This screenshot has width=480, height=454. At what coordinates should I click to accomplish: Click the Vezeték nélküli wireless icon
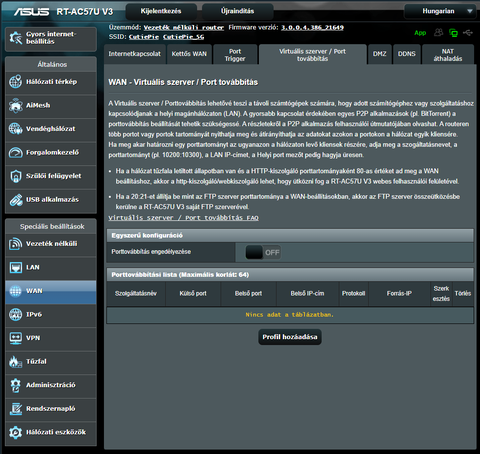[x=15, y=244]
